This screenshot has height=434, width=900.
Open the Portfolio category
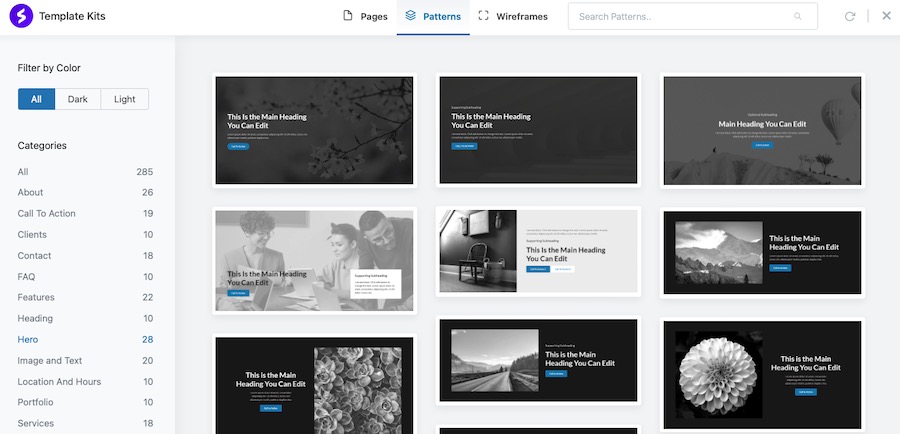coord(86,402)
